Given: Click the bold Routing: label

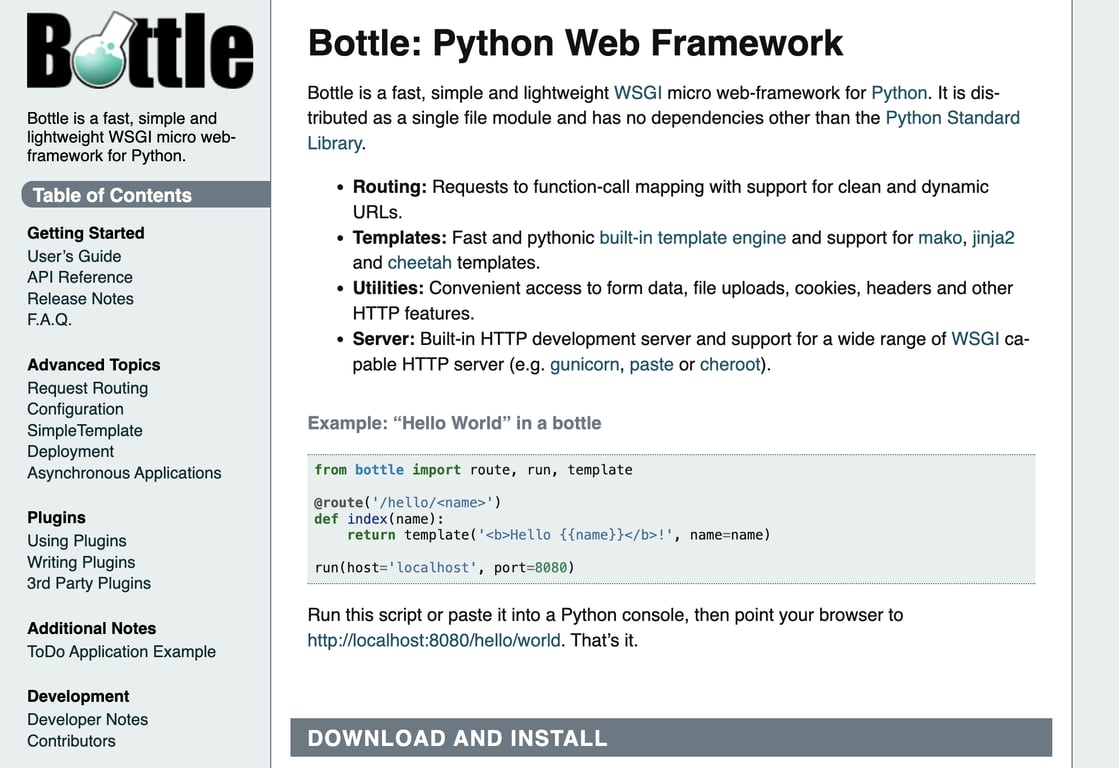Looking at the screenshot, I should (x=390, y=187).
